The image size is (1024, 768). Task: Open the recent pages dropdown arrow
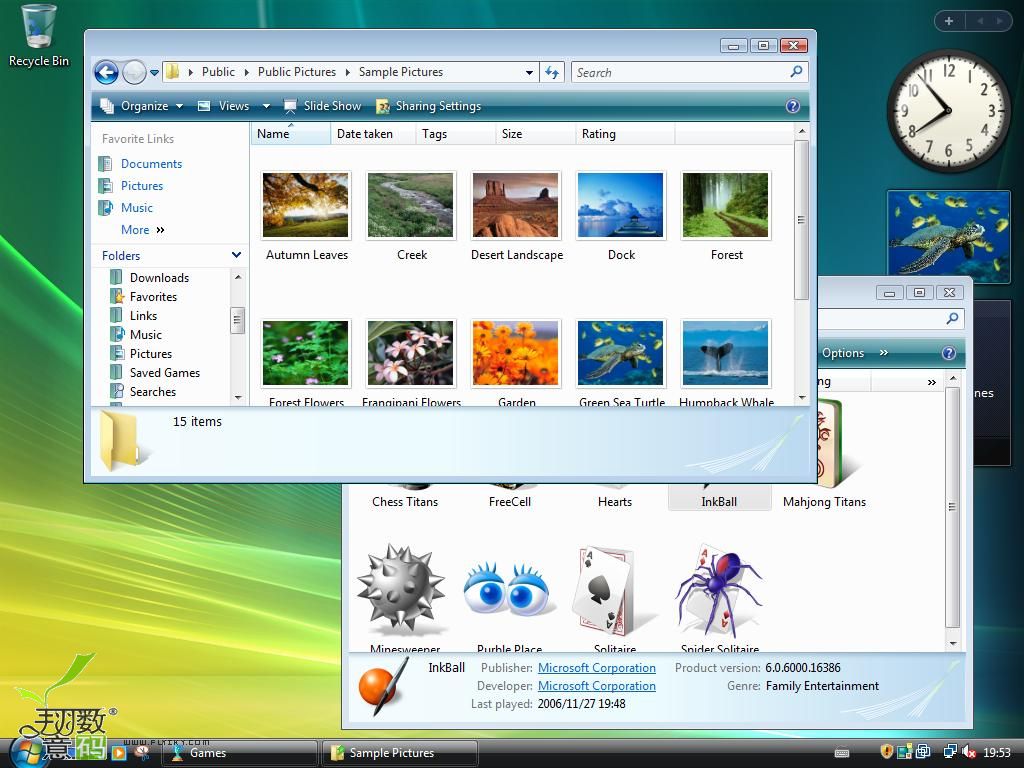tap(154, 72)
